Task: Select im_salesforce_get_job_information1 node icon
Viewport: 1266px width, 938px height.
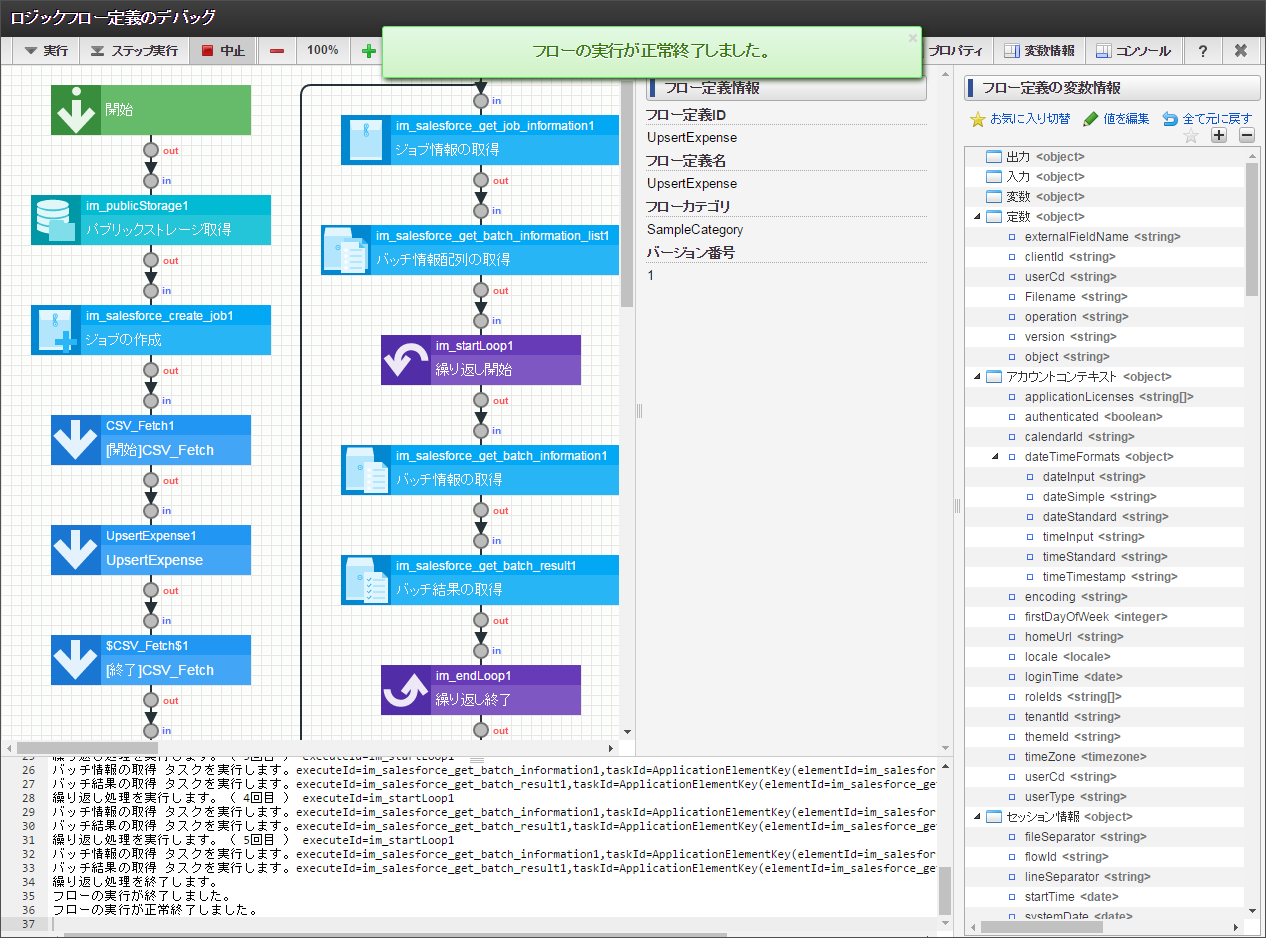Action: click(x=366, y=140)
